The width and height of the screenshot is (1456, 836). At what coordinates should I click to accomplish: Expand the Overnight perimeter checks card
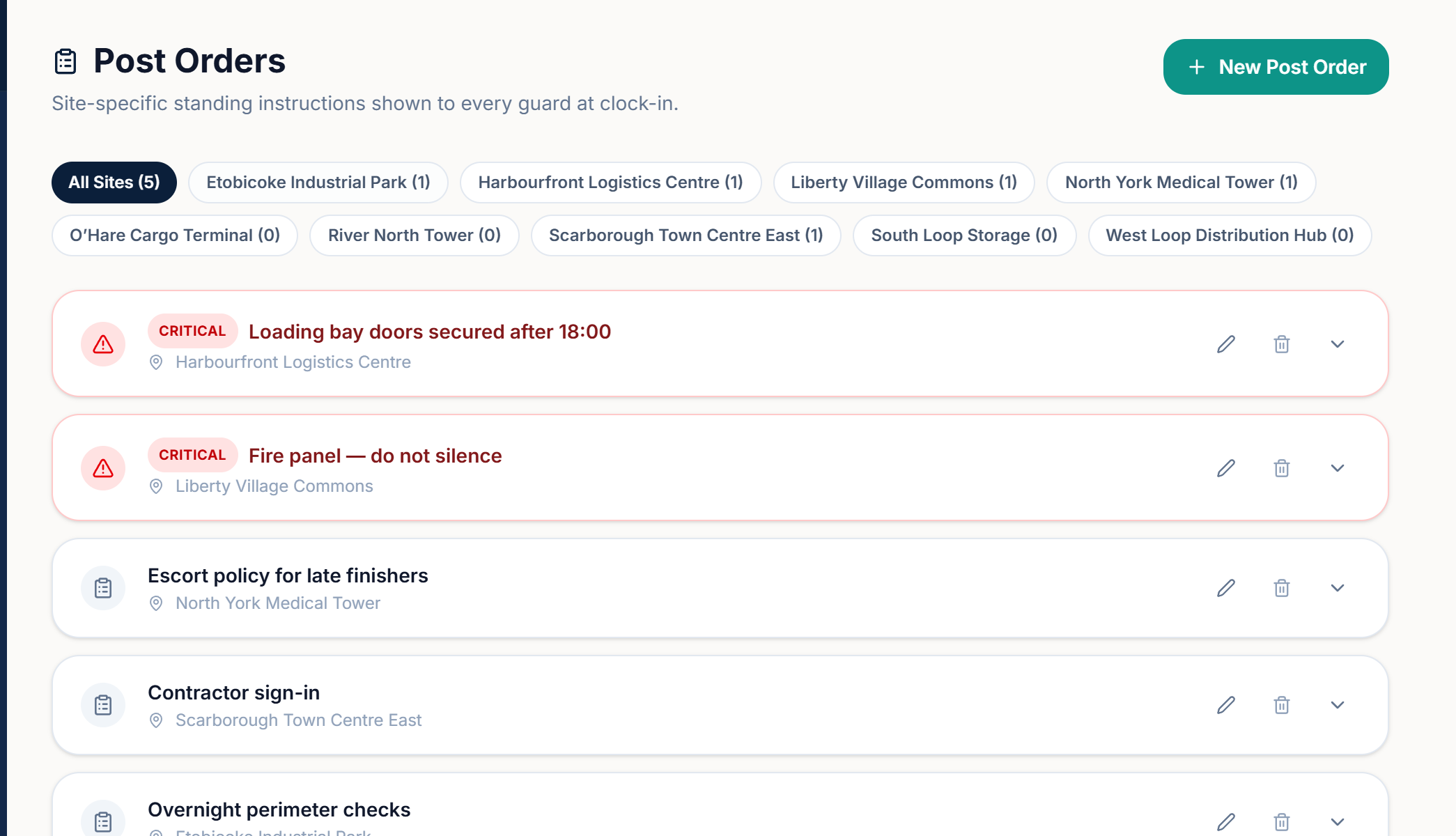[1338, 822]
